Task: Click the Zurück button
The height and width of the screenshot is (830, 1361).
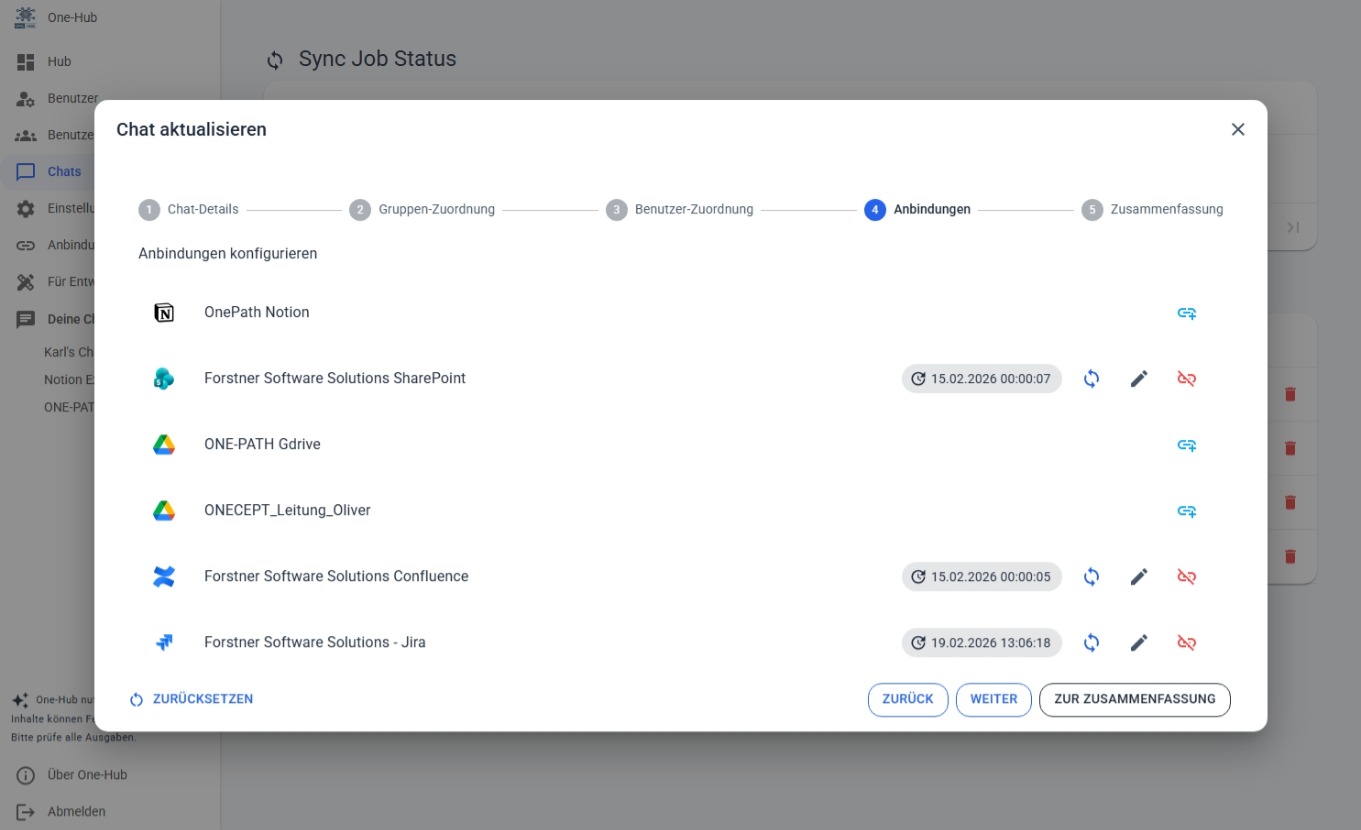Action: 907,700
